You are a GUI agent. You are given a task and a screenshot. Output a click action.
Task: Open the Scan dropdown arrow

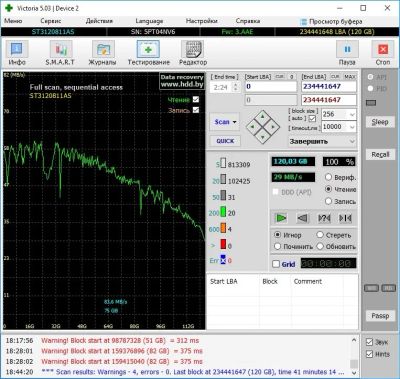pos(235,122)
